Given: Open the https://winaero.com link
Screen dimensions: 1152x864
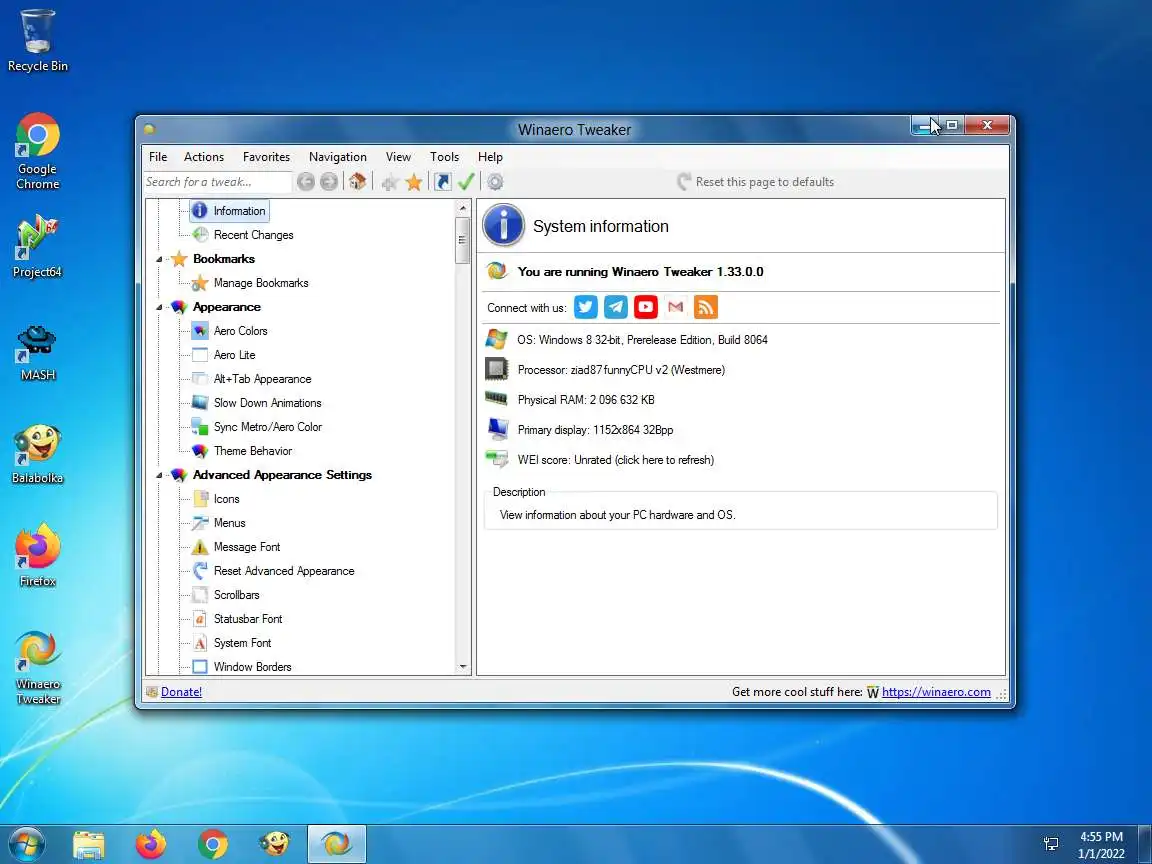Looking at the screenshot, I should point(936,691).
